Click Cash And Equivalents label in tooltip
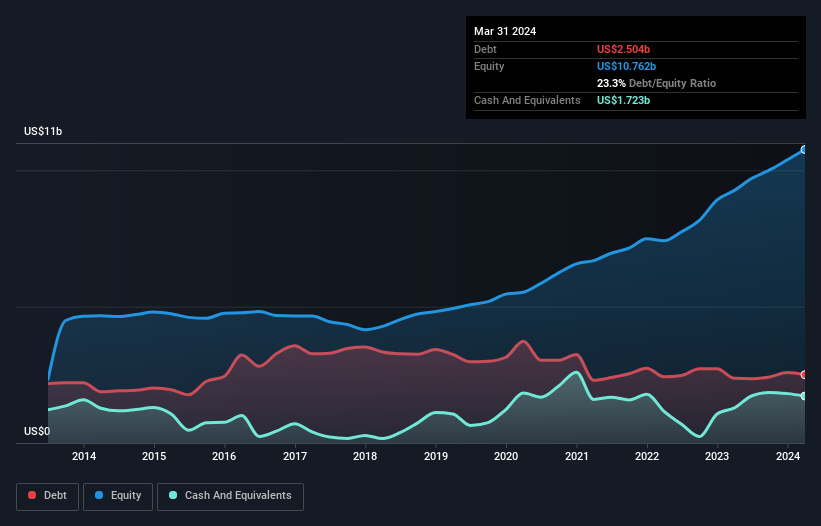The width and height of the screenshot is (821, 526). click(x=527, y=100)
